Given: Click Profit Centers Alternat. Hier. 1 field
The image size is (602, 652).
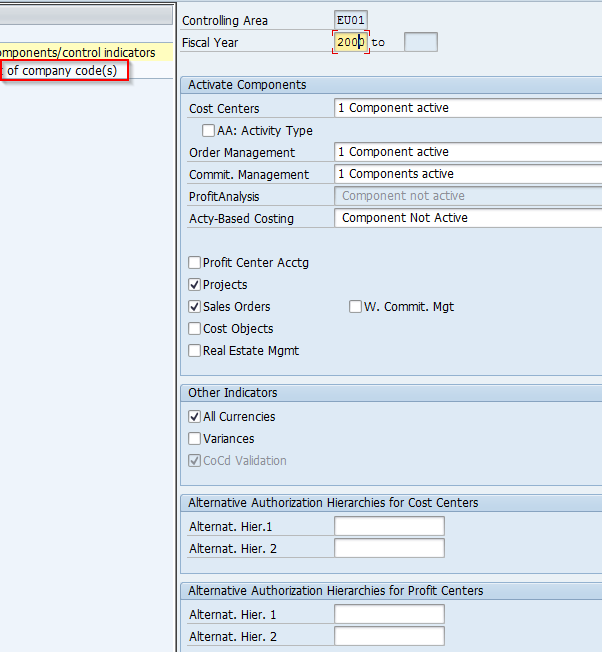Looking at the screenshot, I should click(390, 615).
